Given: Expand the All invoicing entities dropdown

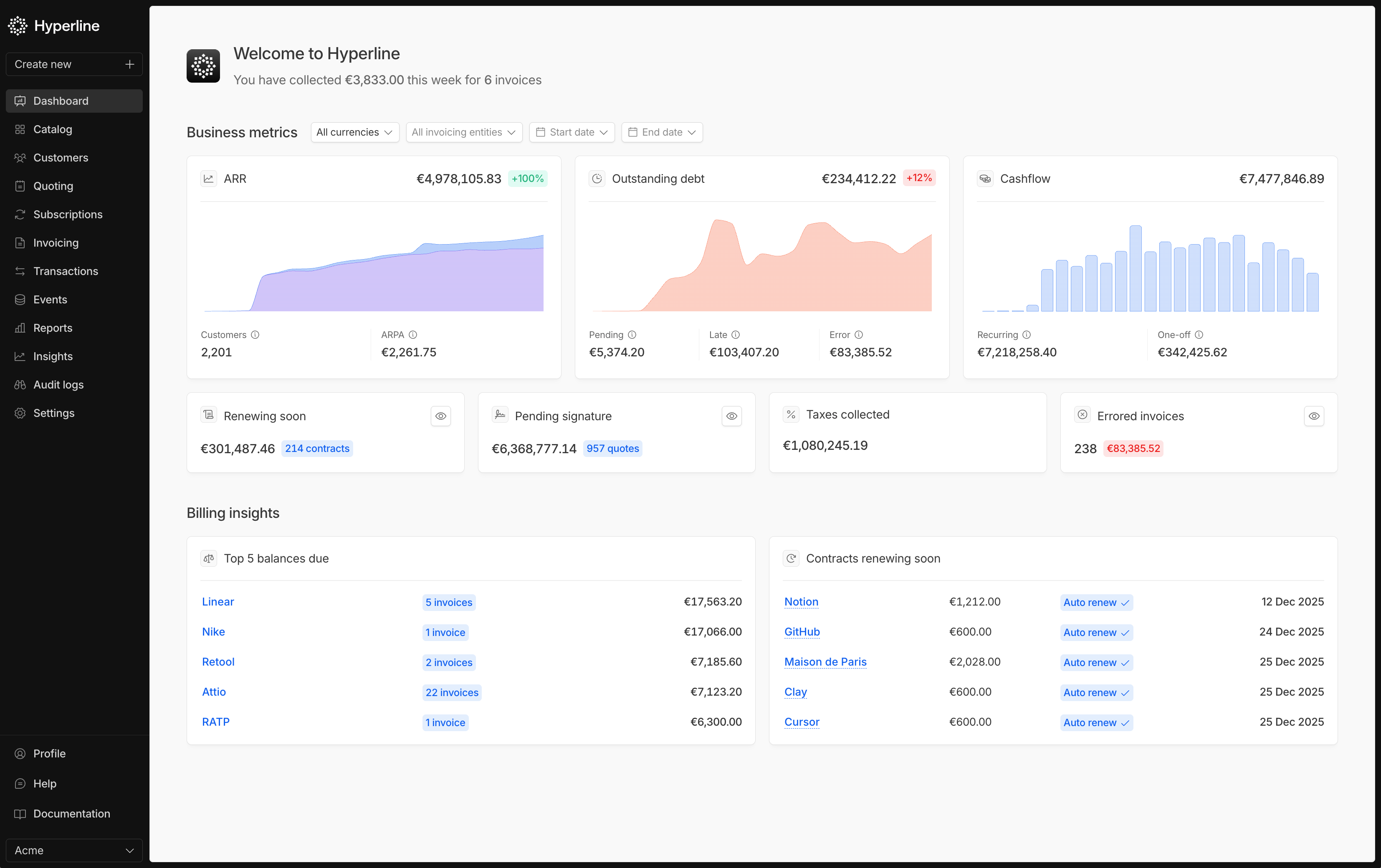Looking at the screenshot, I should (463, 132).
